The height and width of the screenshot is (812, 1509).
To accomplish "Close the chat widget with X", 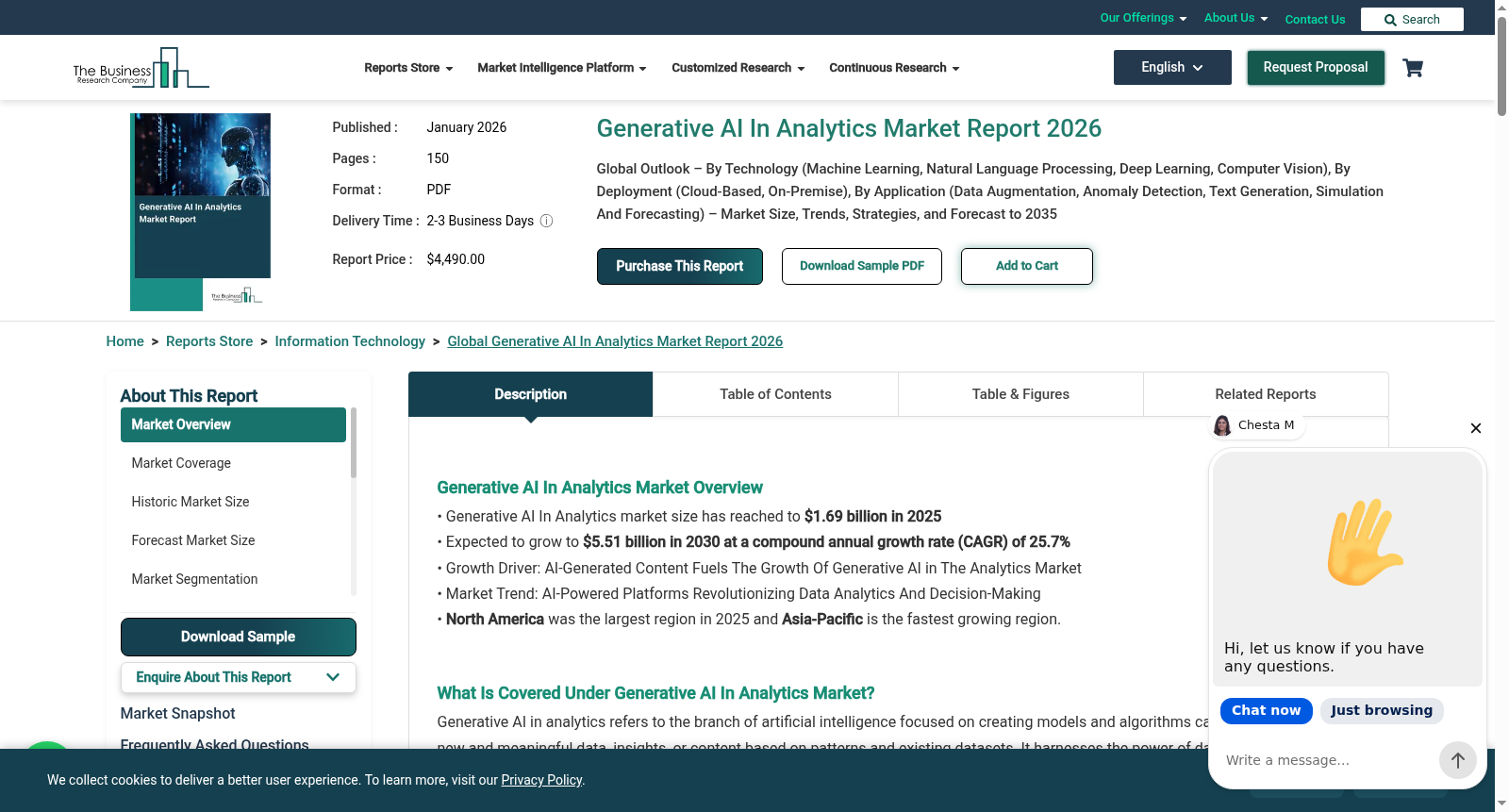I will click(1476, 428).
